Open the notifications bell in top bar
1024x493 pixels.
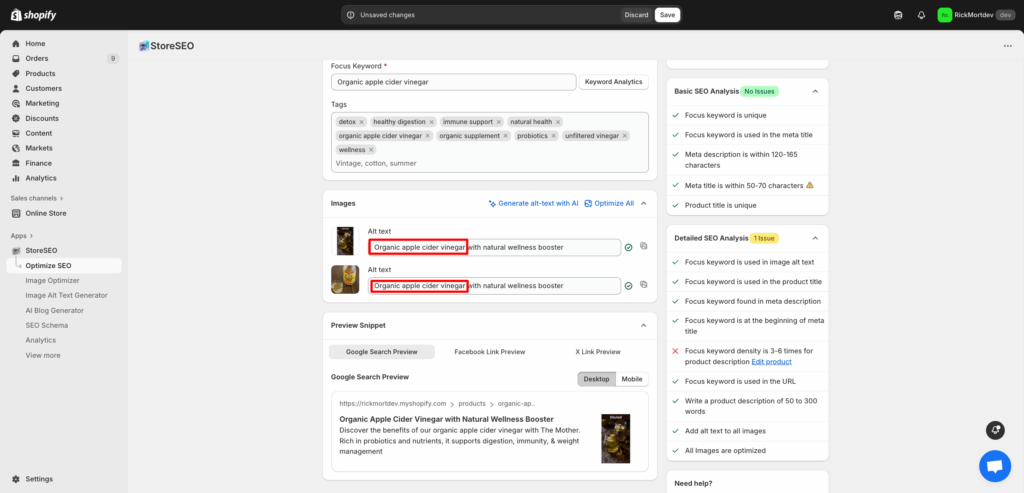pyautogui.click(x=921, y=15)
